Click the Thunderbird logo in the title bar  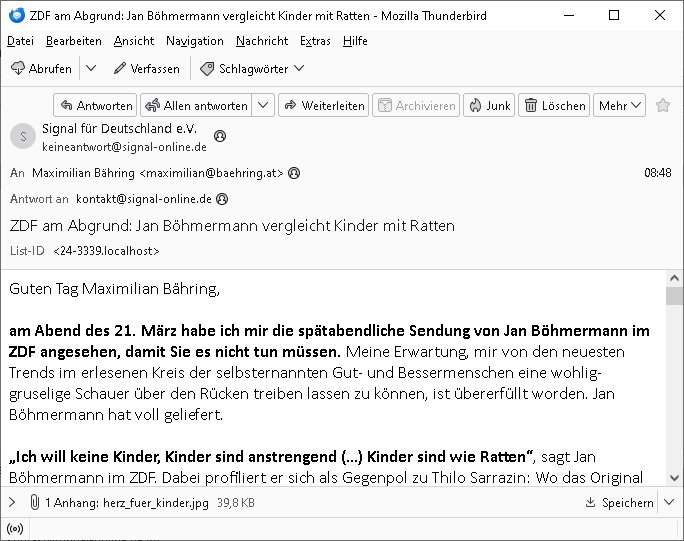[x=17, y=15]
